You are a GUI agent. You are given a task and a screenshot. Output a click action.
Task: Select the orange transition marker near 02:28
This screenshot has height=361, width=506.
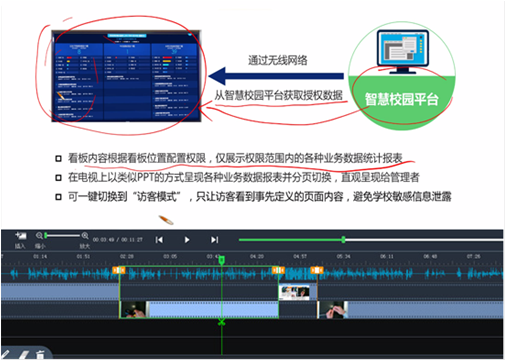pos(119,270)
